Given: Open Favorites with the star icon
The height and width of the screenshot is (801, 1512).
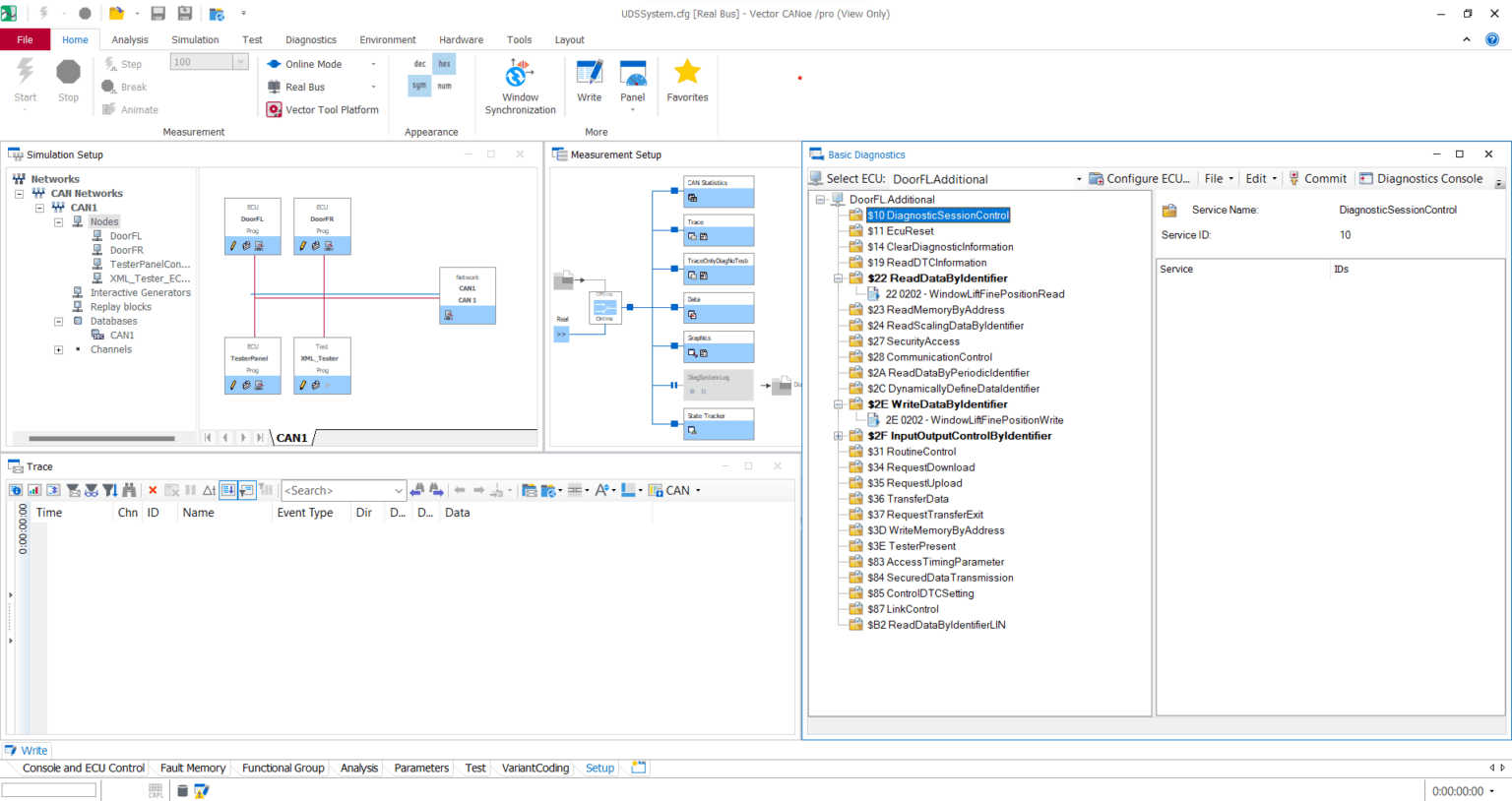Looking at the screenshot, I should pyautogui.click(x=687, y=71).
